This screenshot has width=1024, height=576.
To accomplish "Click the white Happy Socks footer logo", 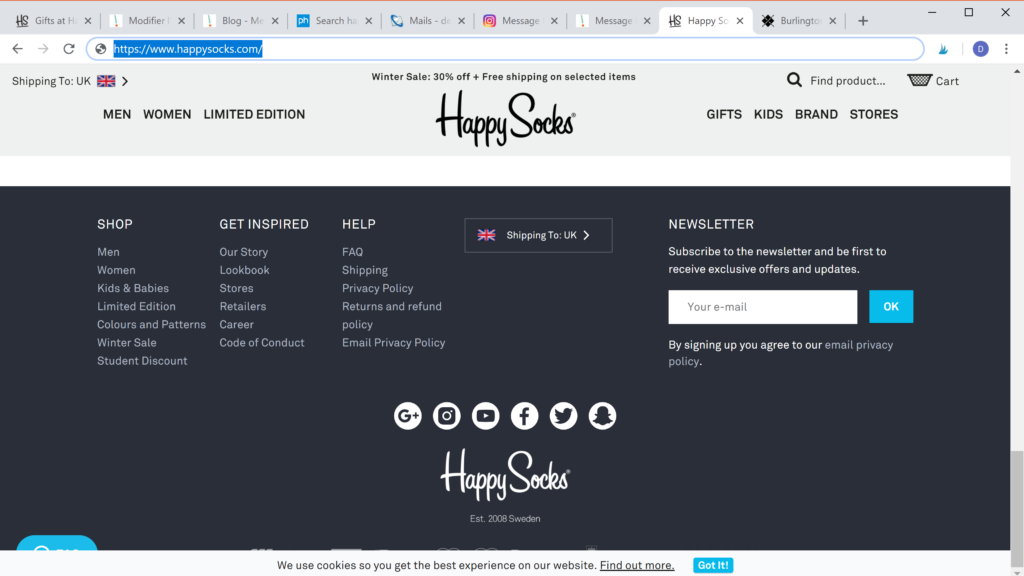I will click(x=505, y=475).
